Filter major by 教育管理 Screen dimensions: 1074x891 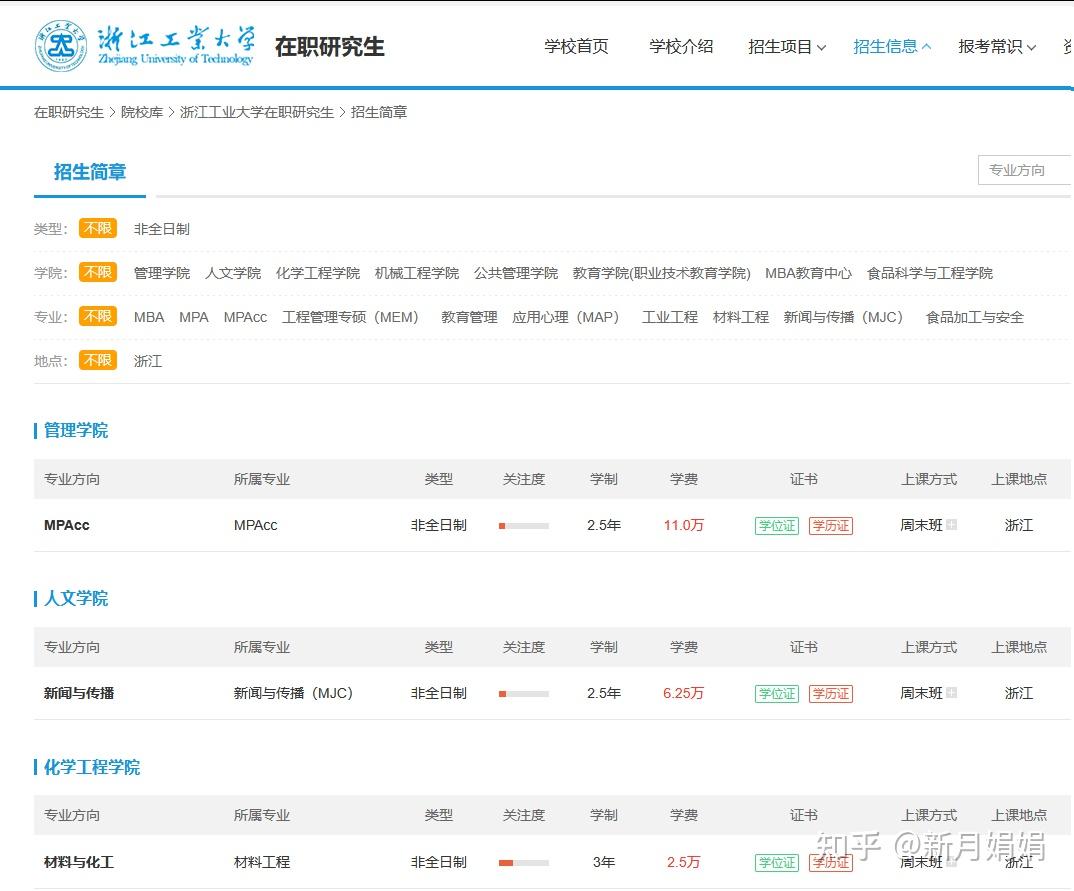(469, 317)
